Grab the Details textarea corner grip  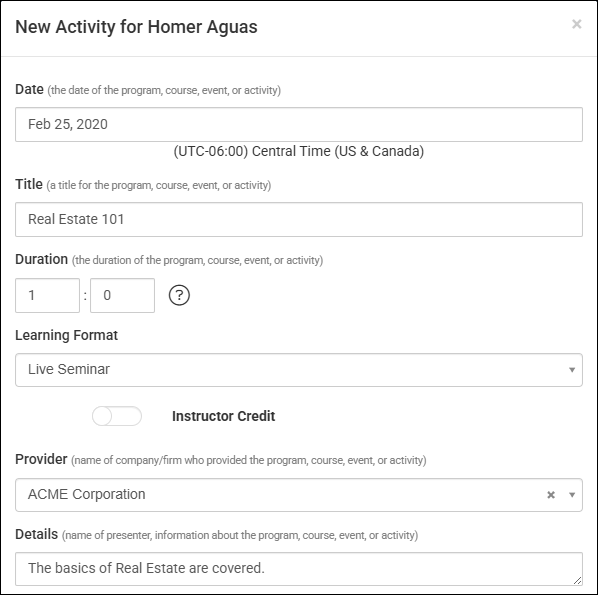coord(577,580)
